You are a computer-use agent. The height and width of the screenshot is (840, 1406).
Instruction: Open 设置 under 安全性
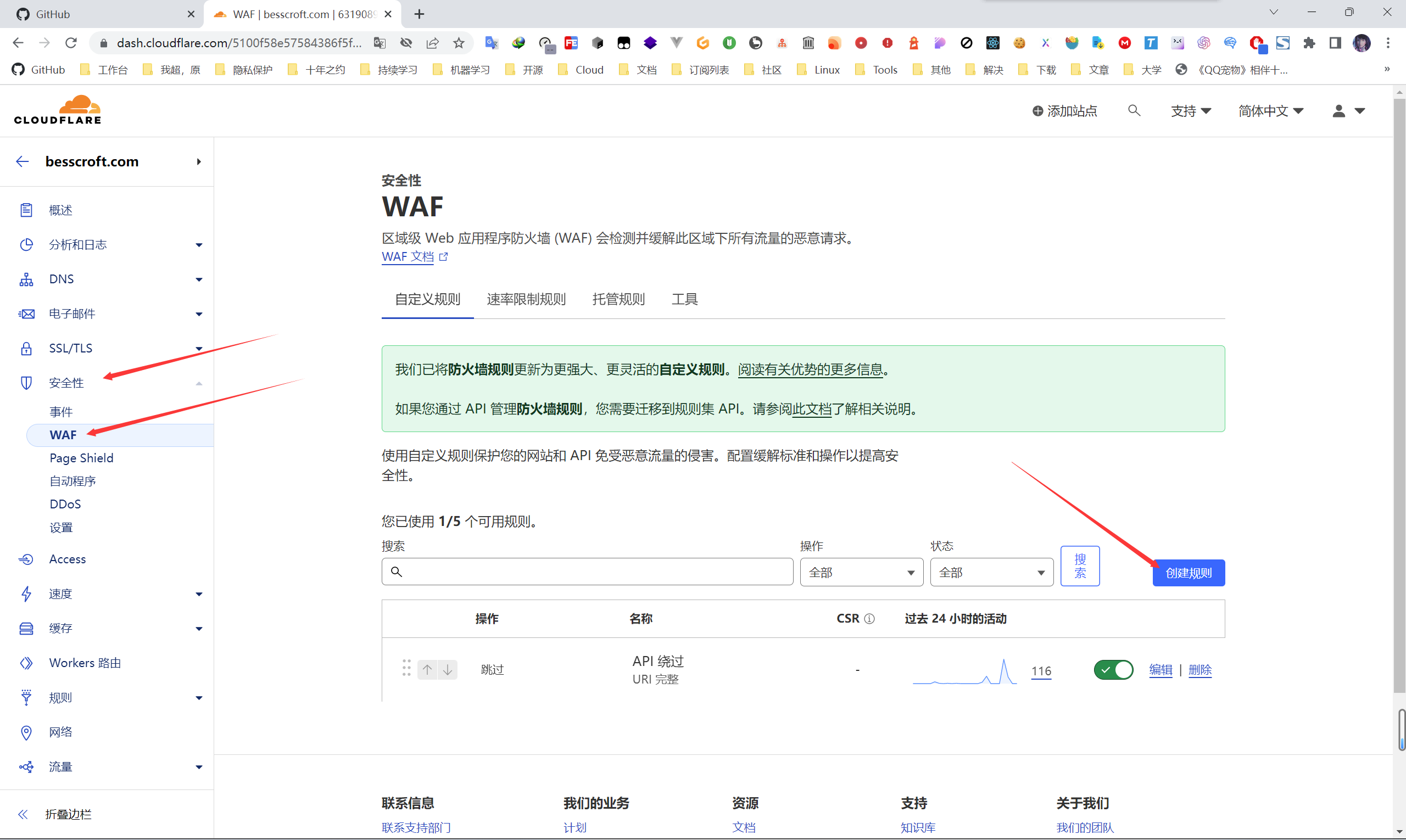coord(61,528)
